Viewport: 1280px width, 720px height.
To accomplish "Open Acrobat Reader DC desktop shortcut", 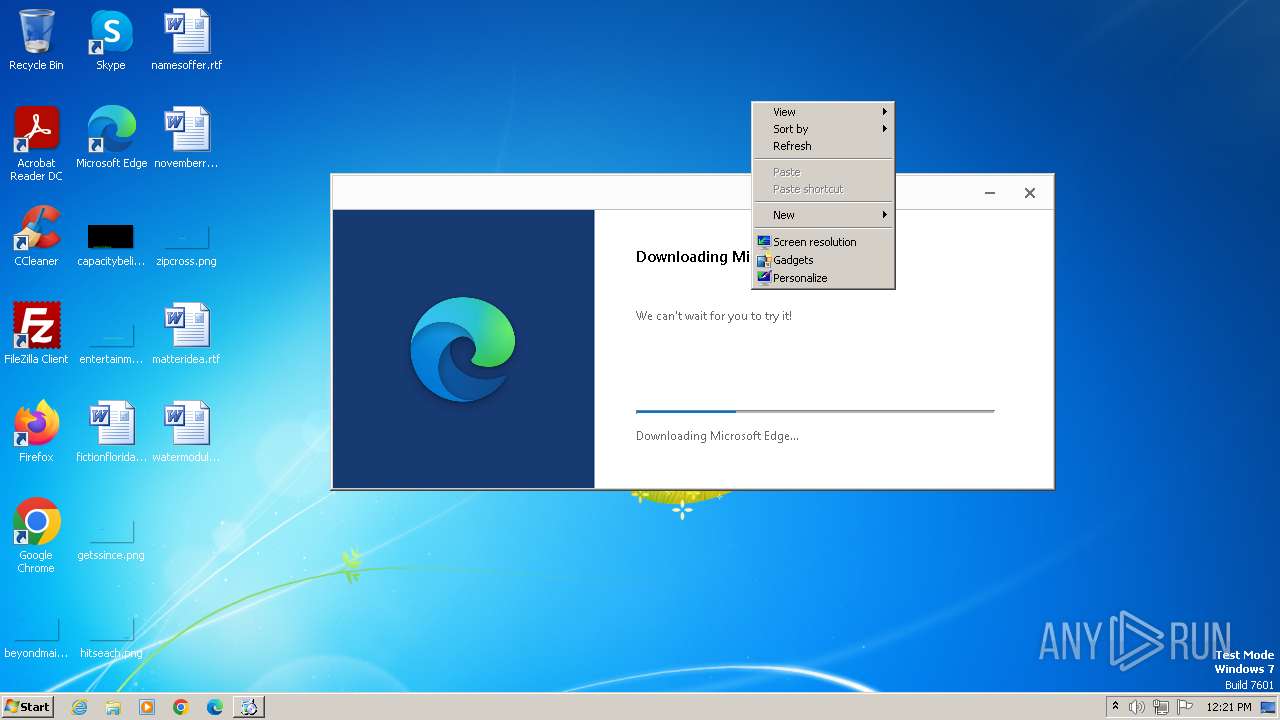I will (x=36, y=143).
